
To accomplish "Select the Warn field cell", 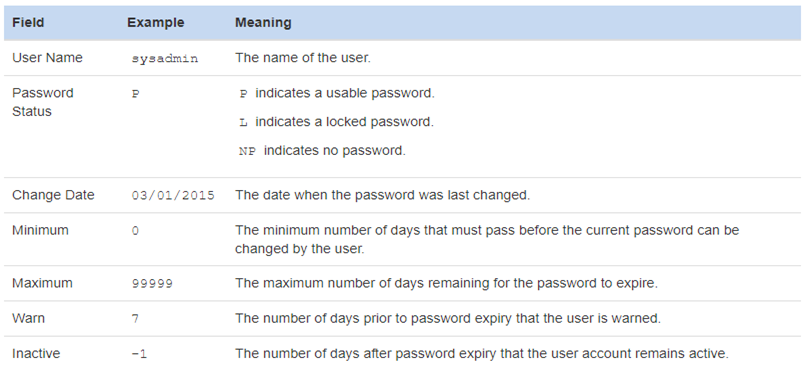I will coord(28,319).
